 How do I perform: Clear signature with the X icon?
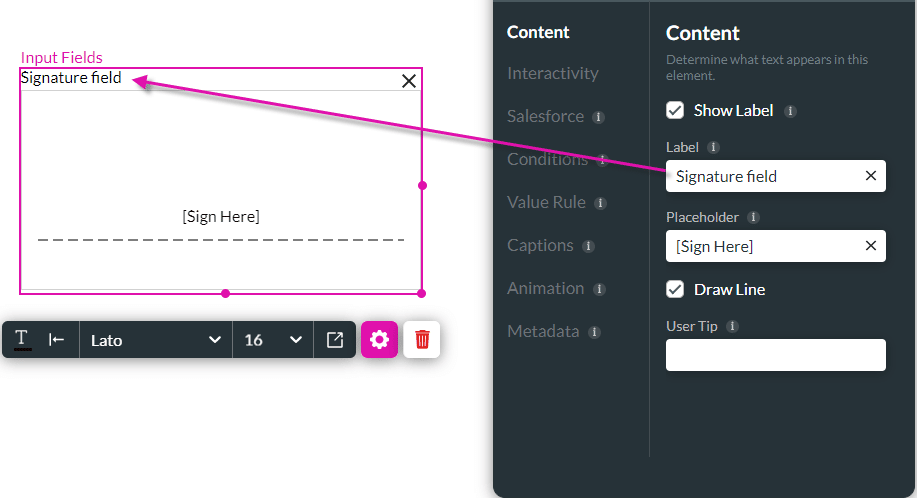(409, 81)
